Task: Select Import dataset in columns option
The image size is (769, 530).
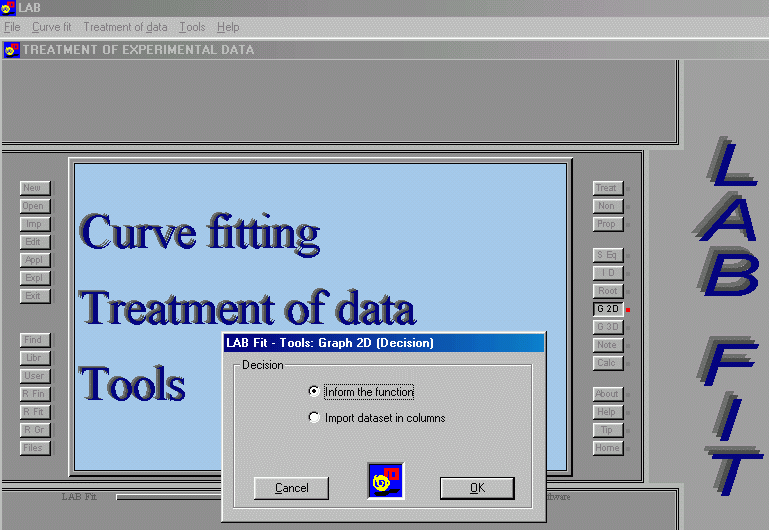Action: coord(377,418)
